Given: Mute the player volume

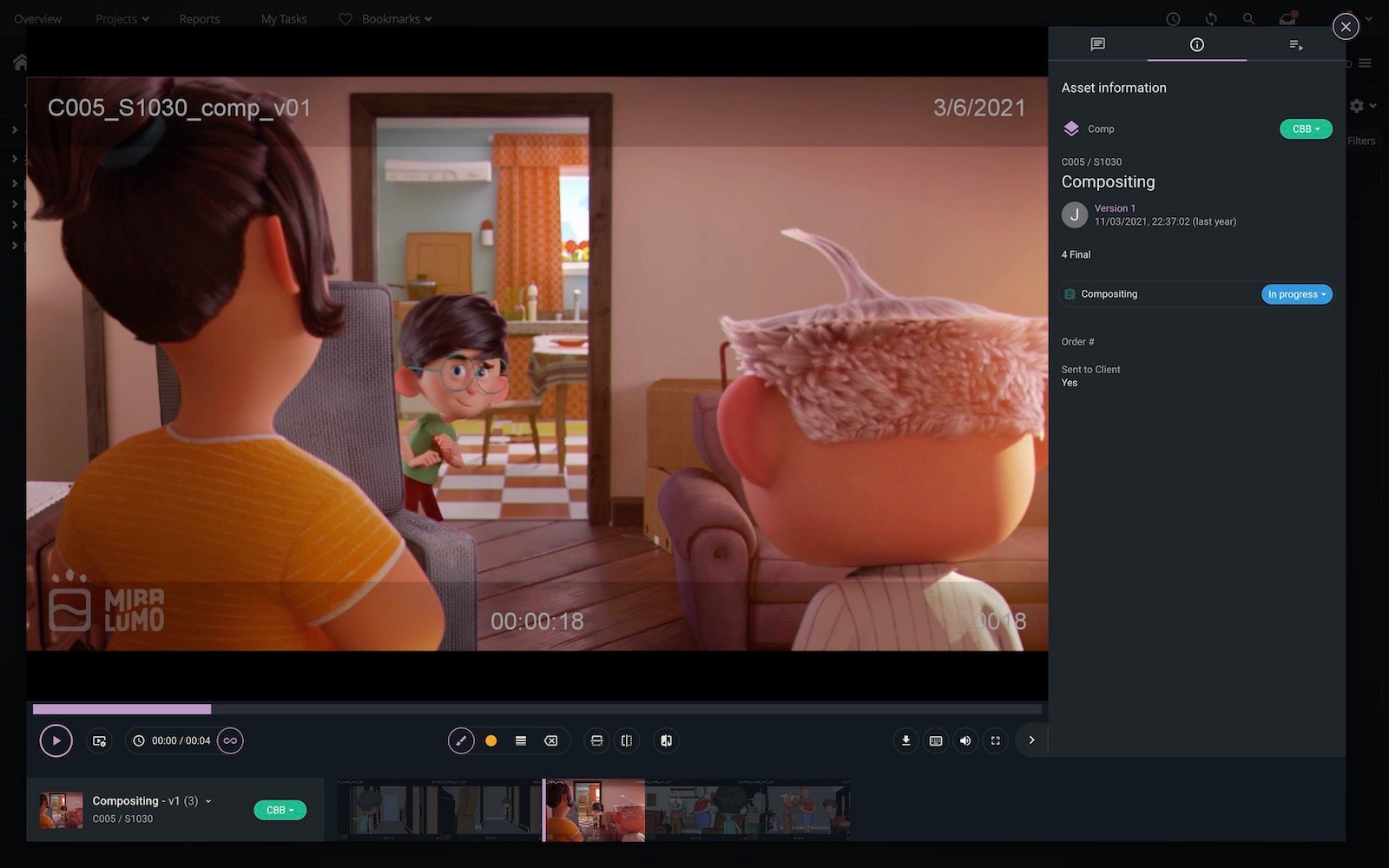Looking at the screenshot, I should [965, 740].
